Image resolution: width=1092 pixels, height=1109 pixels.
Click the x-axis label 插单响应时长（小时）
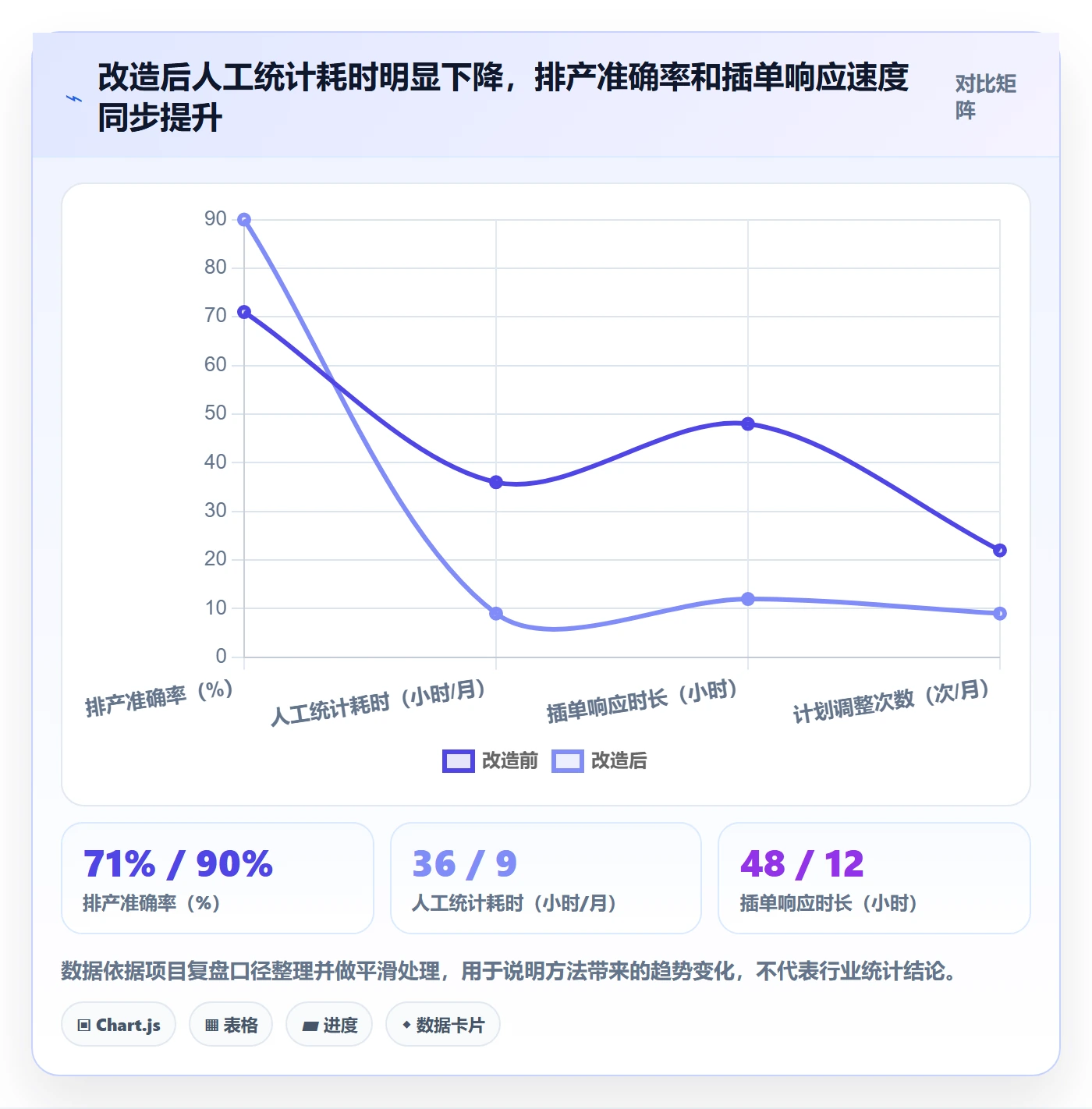pyautogui.click(x=643, y=701)
